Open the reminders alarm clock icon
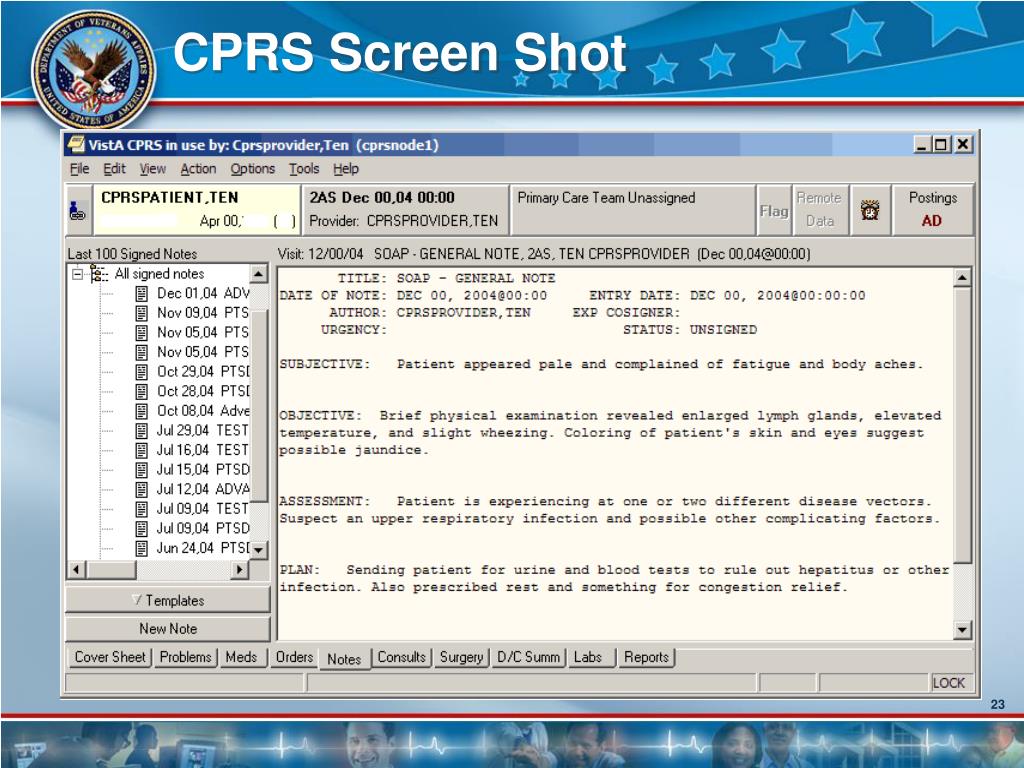This screenshot has width=1024, height=768. click(x=870, y=210)
